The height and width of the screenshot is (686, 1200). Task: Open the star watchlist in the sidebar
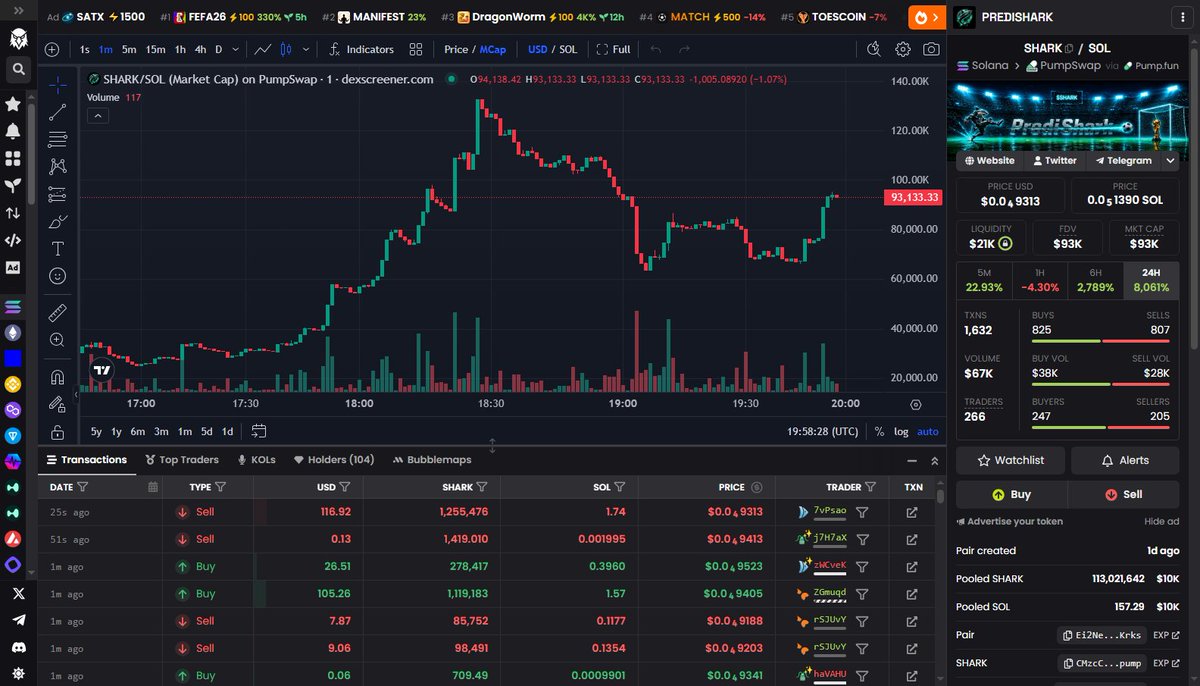click(13, 104)
